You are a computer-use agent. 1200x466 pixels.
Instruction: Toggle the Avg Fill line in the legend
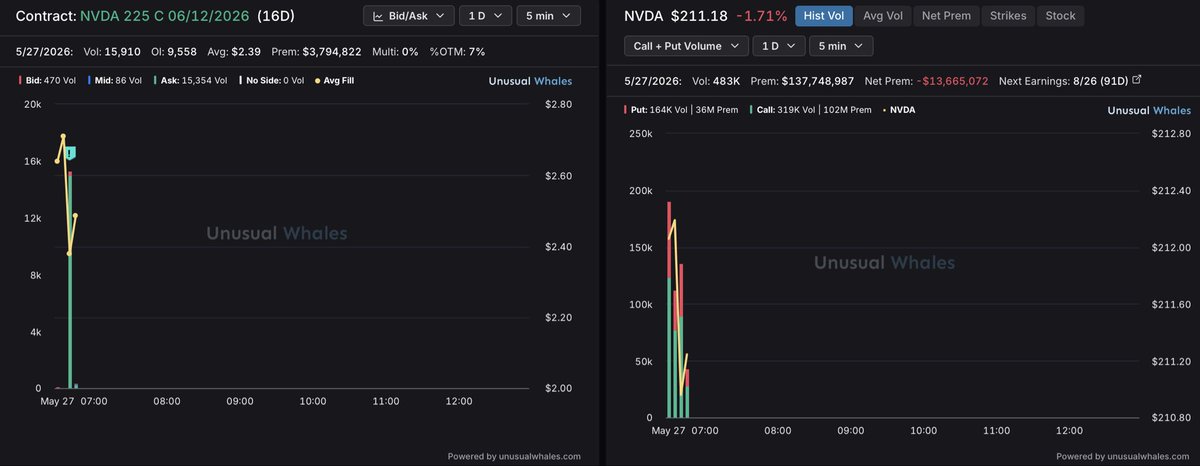coord(334,81)
